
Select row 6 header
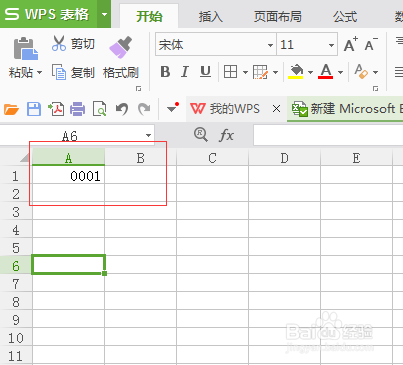pyautogui.click(x=16, y=266)
